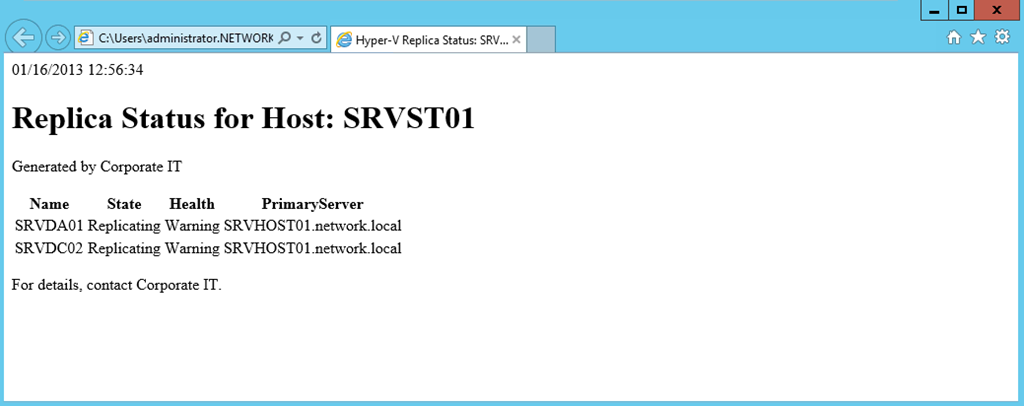The image size is (1024, 406).
Task: Select the Hyper-V Replica Status tab
Action: pos(420,40)
